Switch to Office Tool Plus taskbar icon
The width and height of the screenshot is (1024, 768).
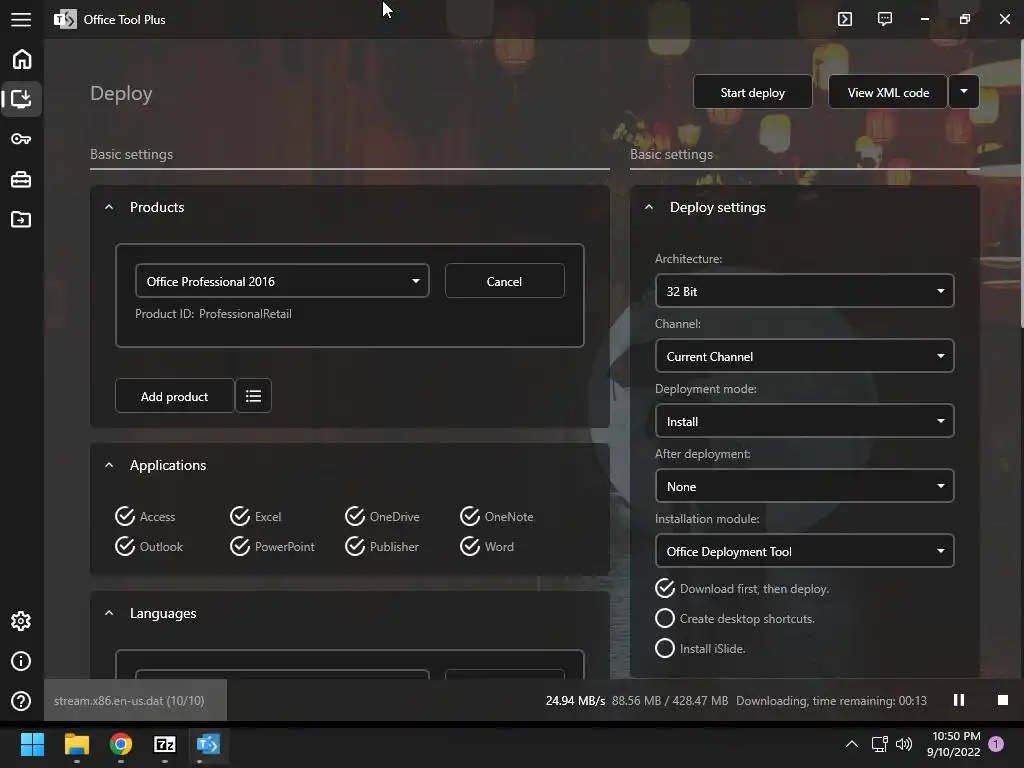209,744
